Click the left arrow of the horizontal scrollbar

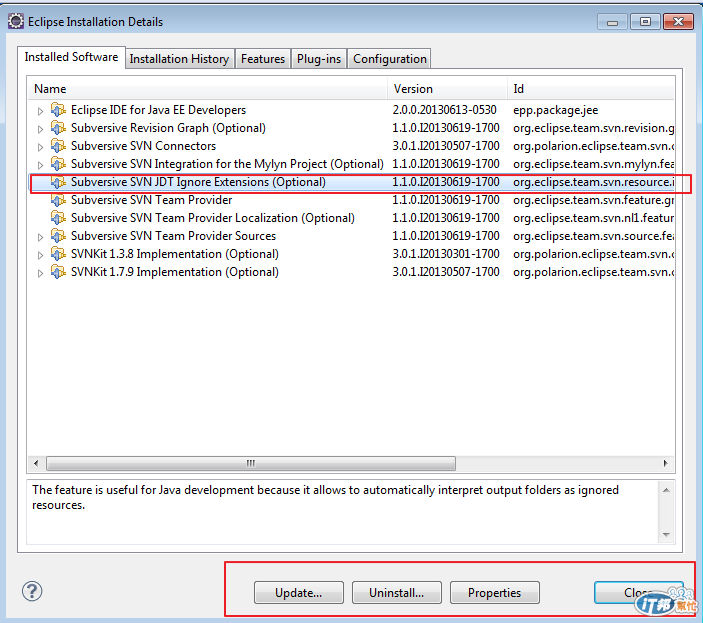[36, 463]
